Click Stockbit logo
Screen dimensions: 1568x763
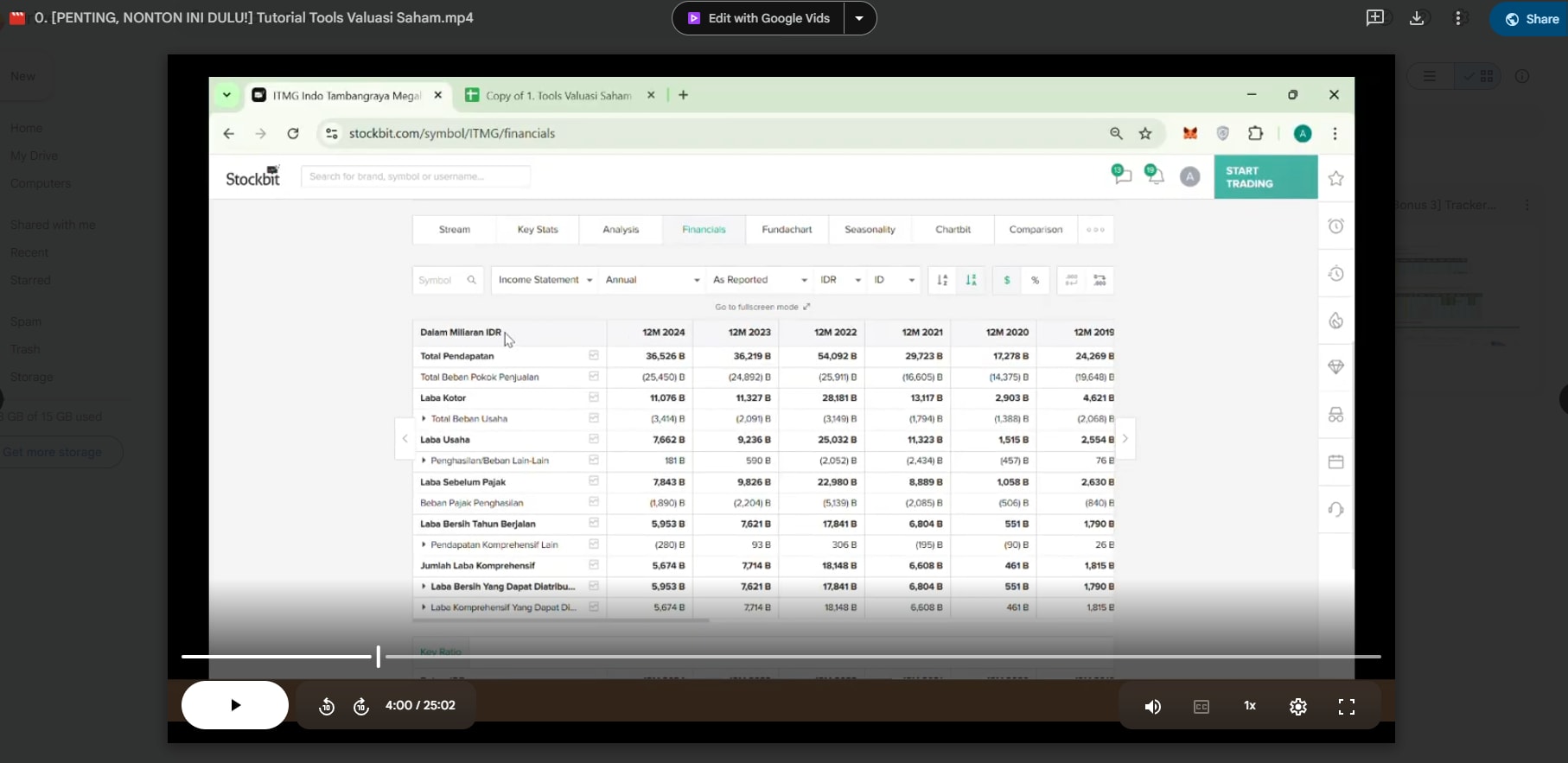point(253,176)
